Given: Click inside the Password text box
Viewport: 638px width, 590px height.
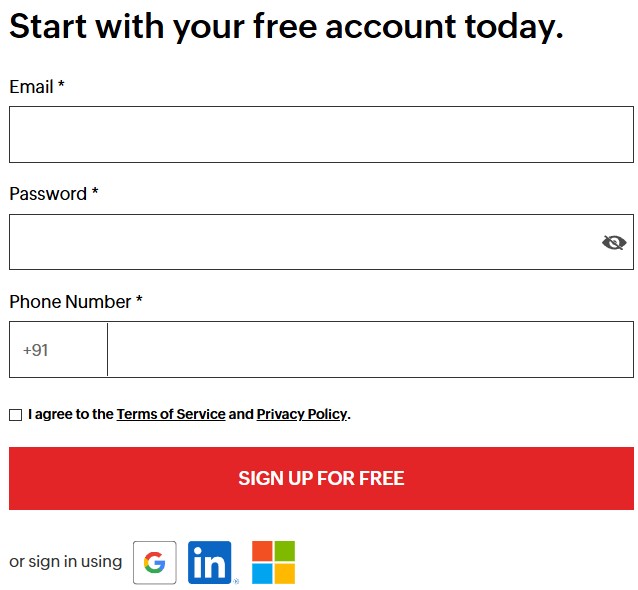Looking at the screenshot, I should [x=300, y=242].
